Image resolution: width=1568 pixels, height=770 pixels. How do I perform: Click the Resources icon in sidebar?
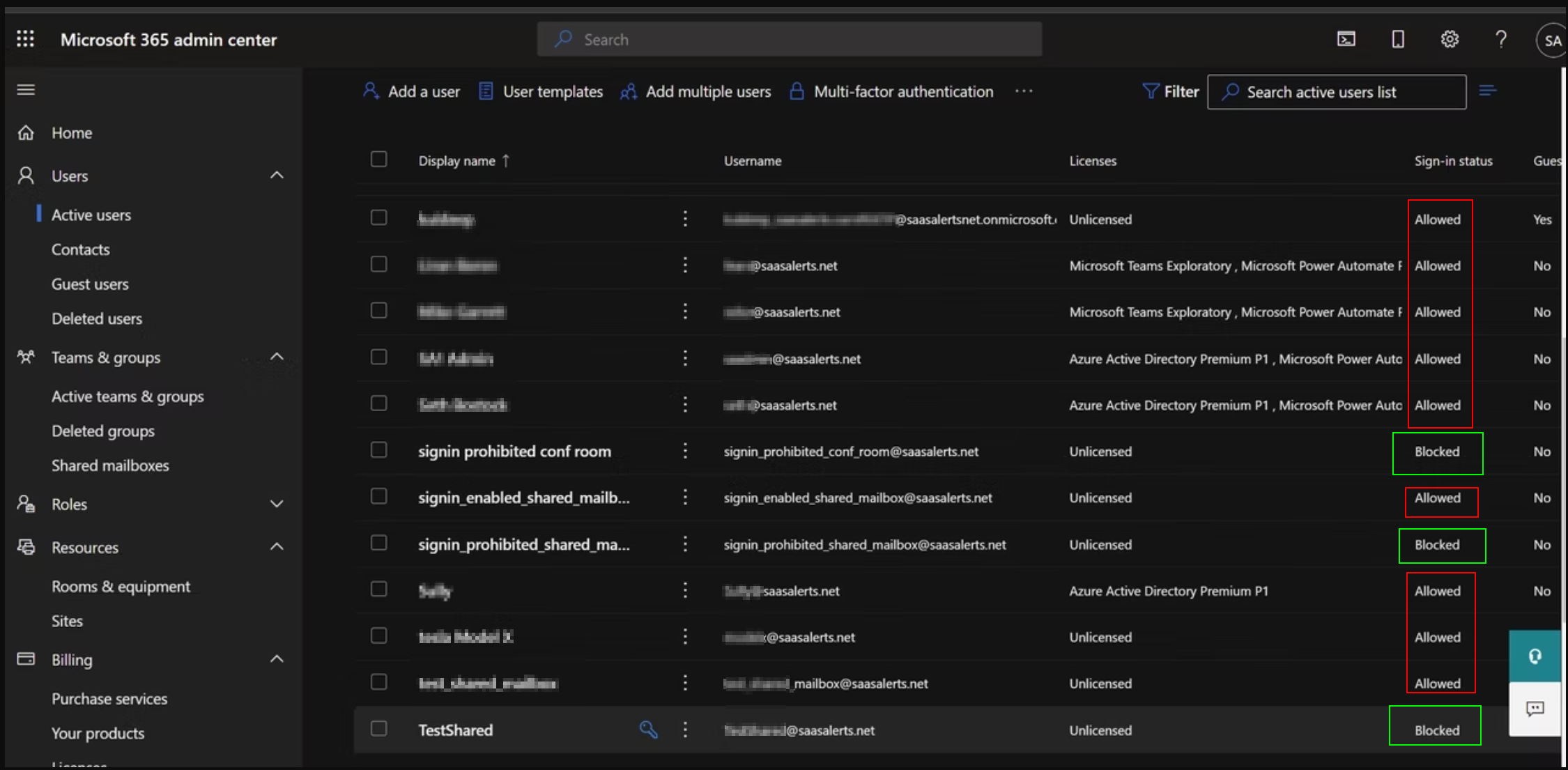click(26, 547)
